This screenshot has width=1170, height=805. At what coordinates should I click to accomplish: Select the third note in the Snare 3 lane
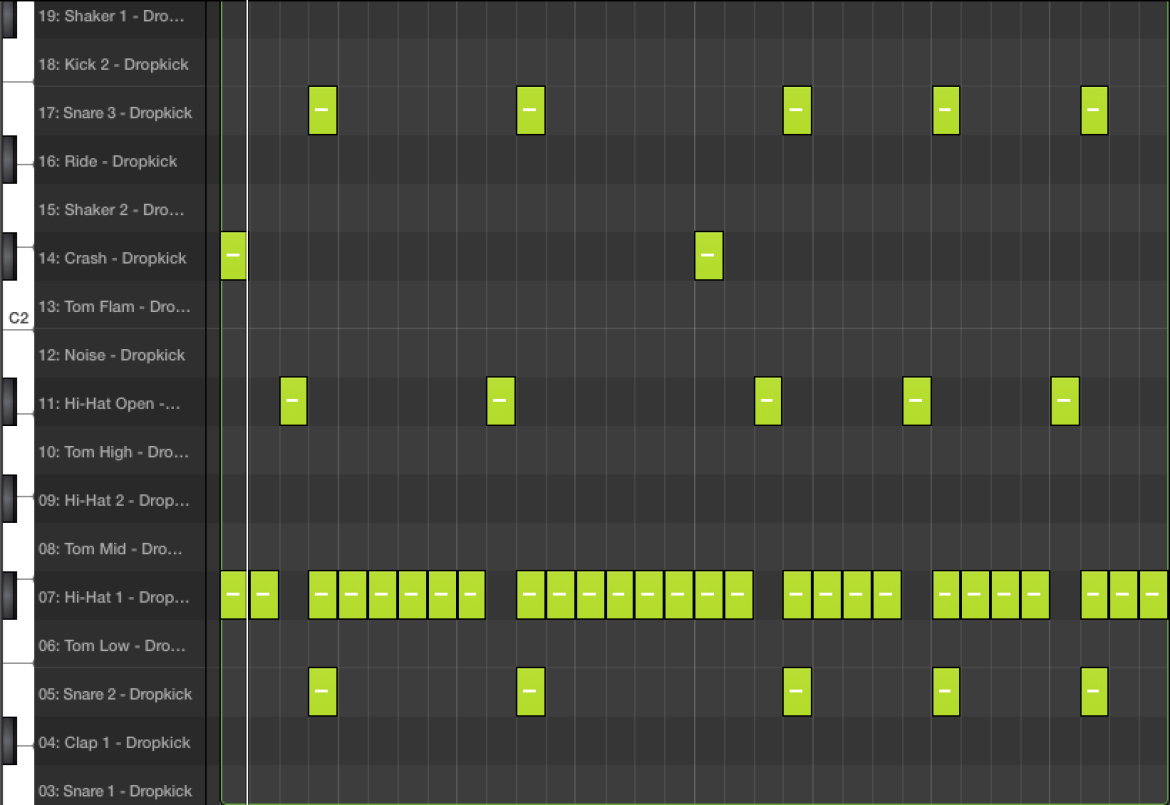point(797,110)
